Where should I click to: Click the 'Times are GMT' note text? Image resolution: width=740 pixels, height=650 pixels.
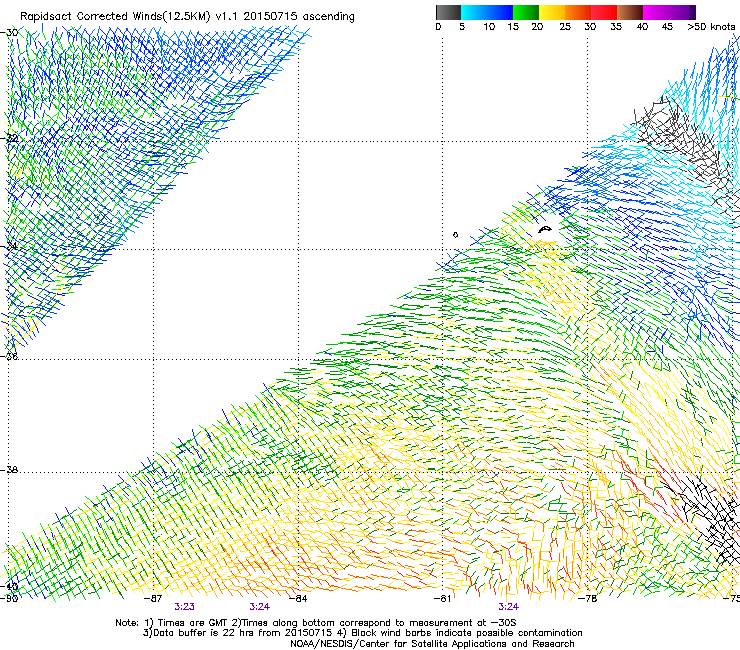(x=193, y=623)
